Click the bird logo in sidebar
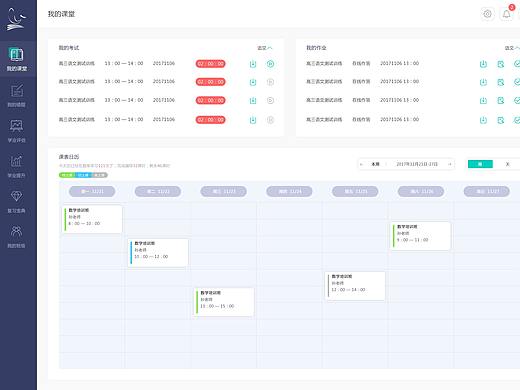 click(16, 19)
